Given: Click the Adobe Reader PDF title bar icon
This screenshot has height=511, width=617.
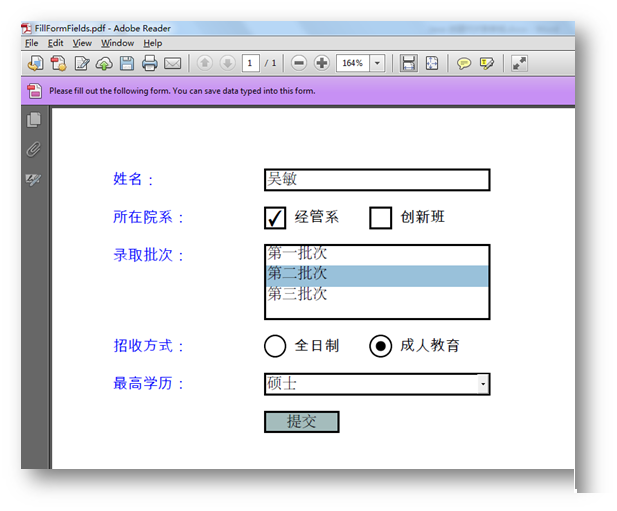Looking at the screenshot, I should 26,28.
